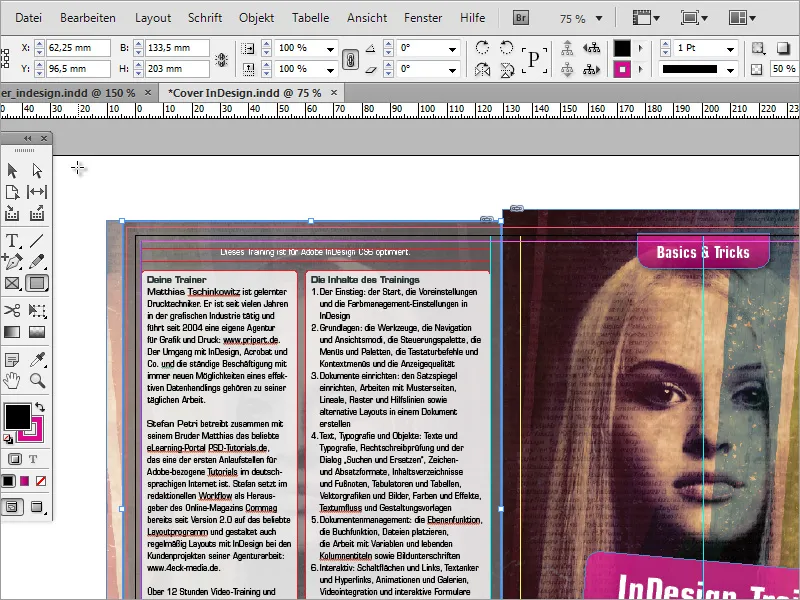Select the Gap tool
Image resolution: width=800 pixels, height=600 pixels.
(x=37, y=192)
